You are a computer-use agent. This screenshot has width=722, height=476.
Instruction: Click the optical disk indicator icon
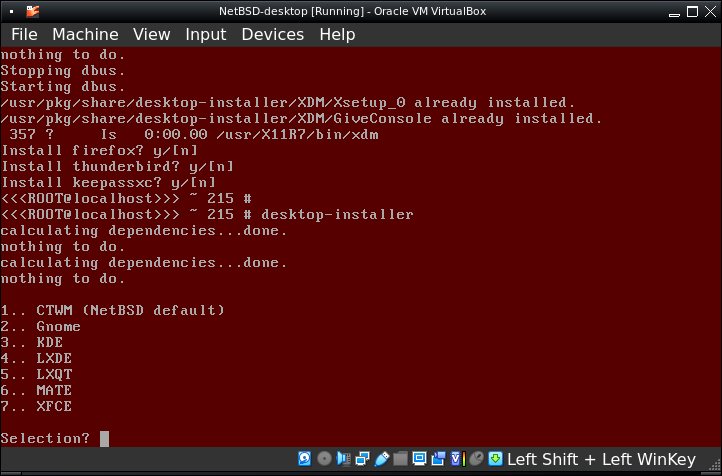(x=325, y=459)
